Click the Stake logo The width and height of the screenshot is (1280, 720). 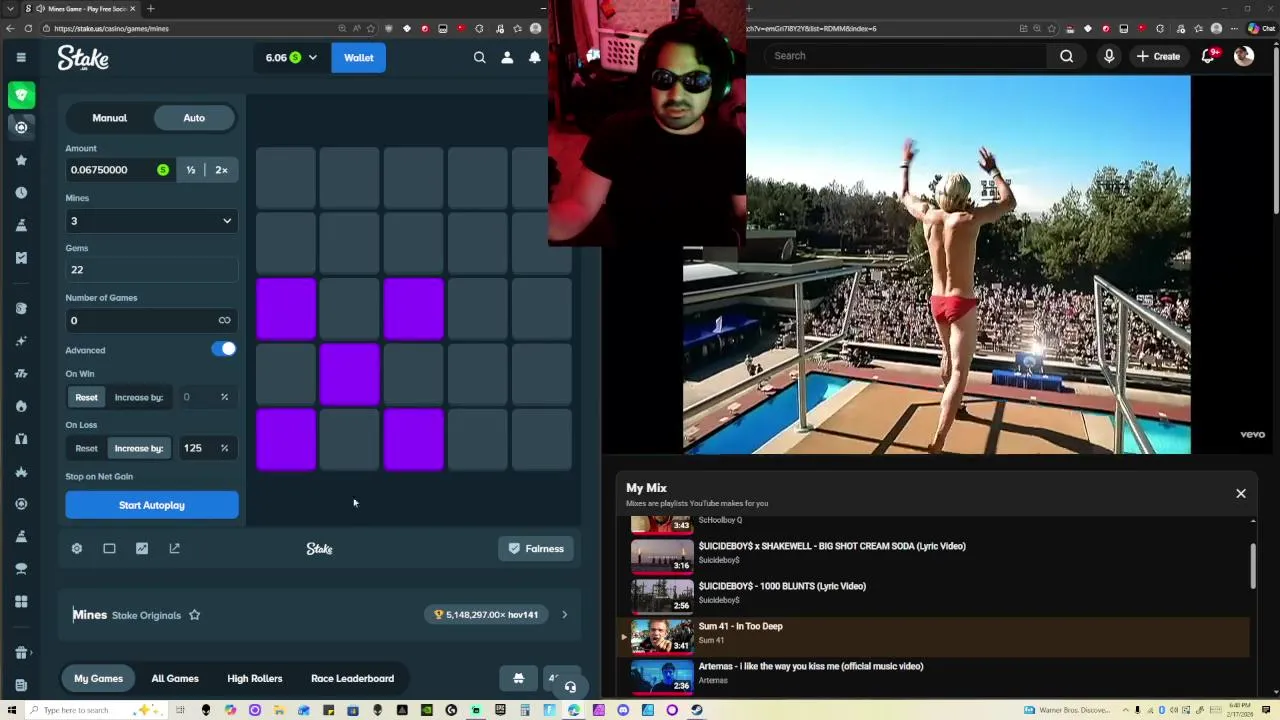[x=83, y=58]
